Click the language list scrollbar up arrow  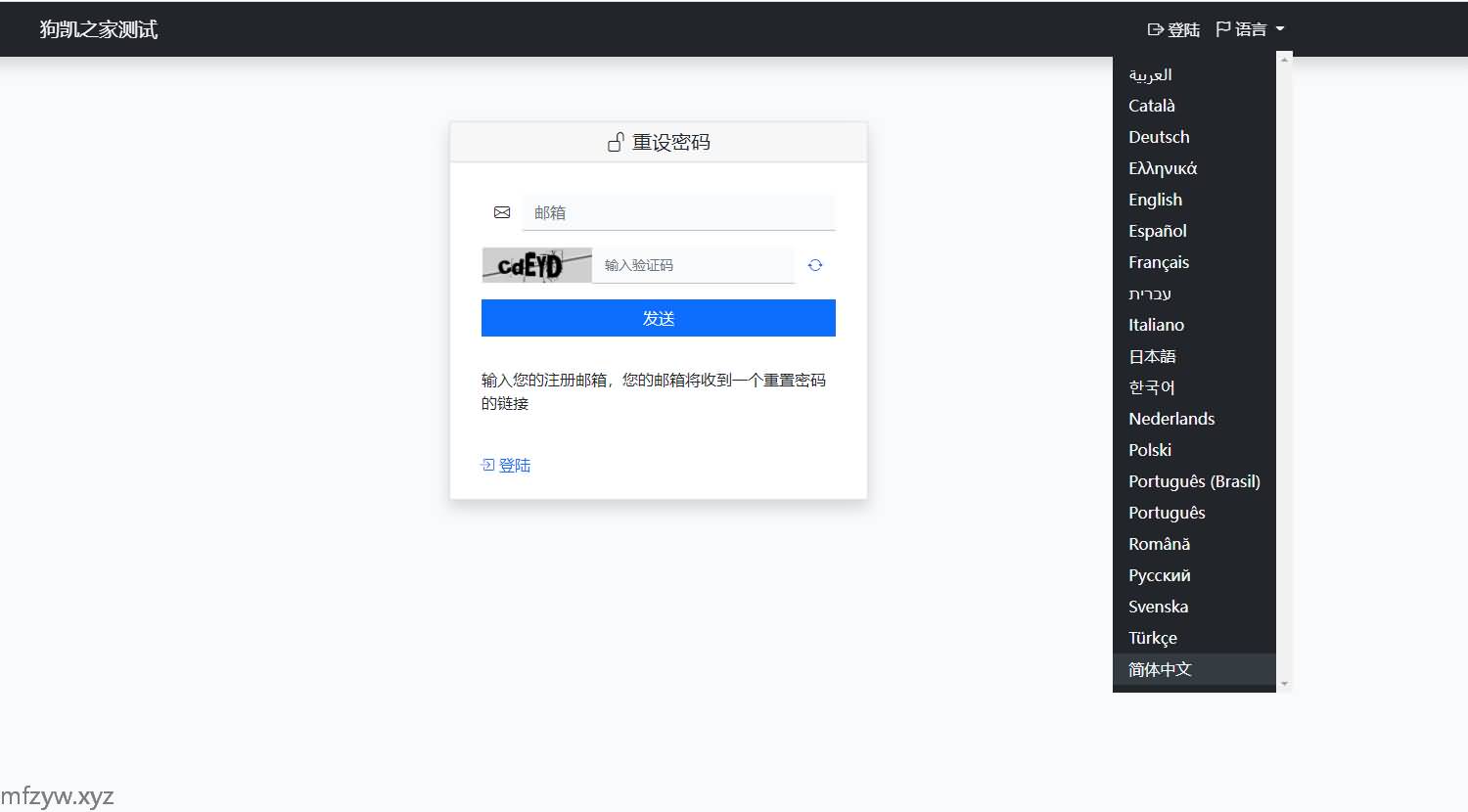[x=1284, y=60]
